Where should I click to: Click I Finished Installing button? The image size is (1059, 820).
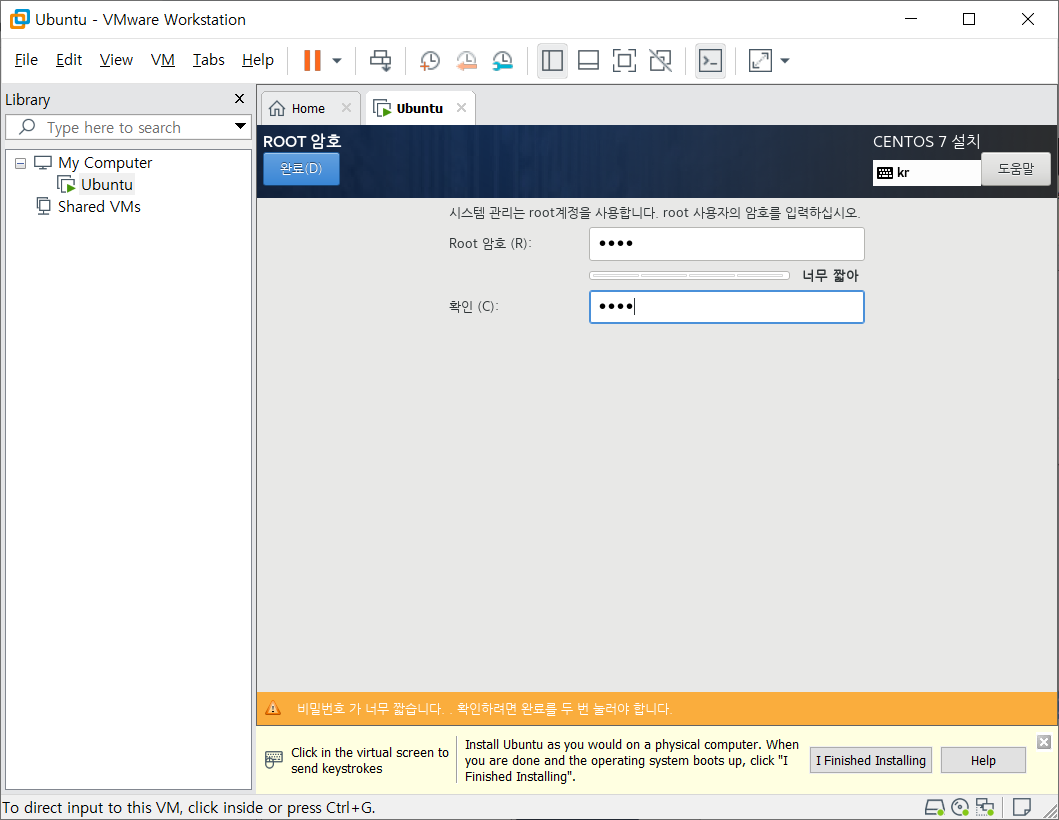tap(871, 761)
